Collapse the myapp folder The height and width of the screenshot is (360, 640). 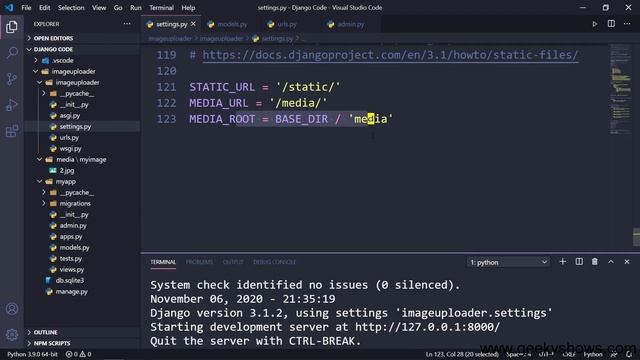[x=66, y=182]
